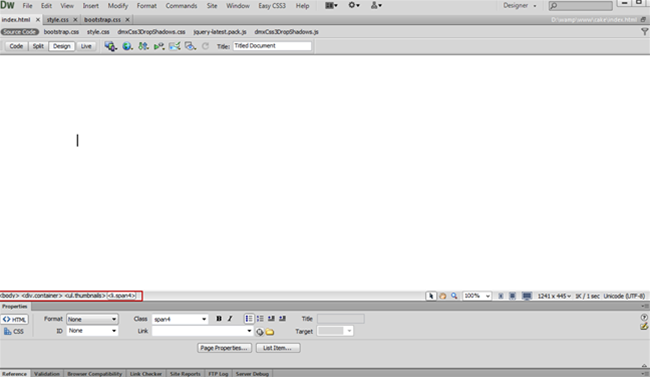Click the document Title input field
The image size is (650, 377).
(x=272, y=46)
